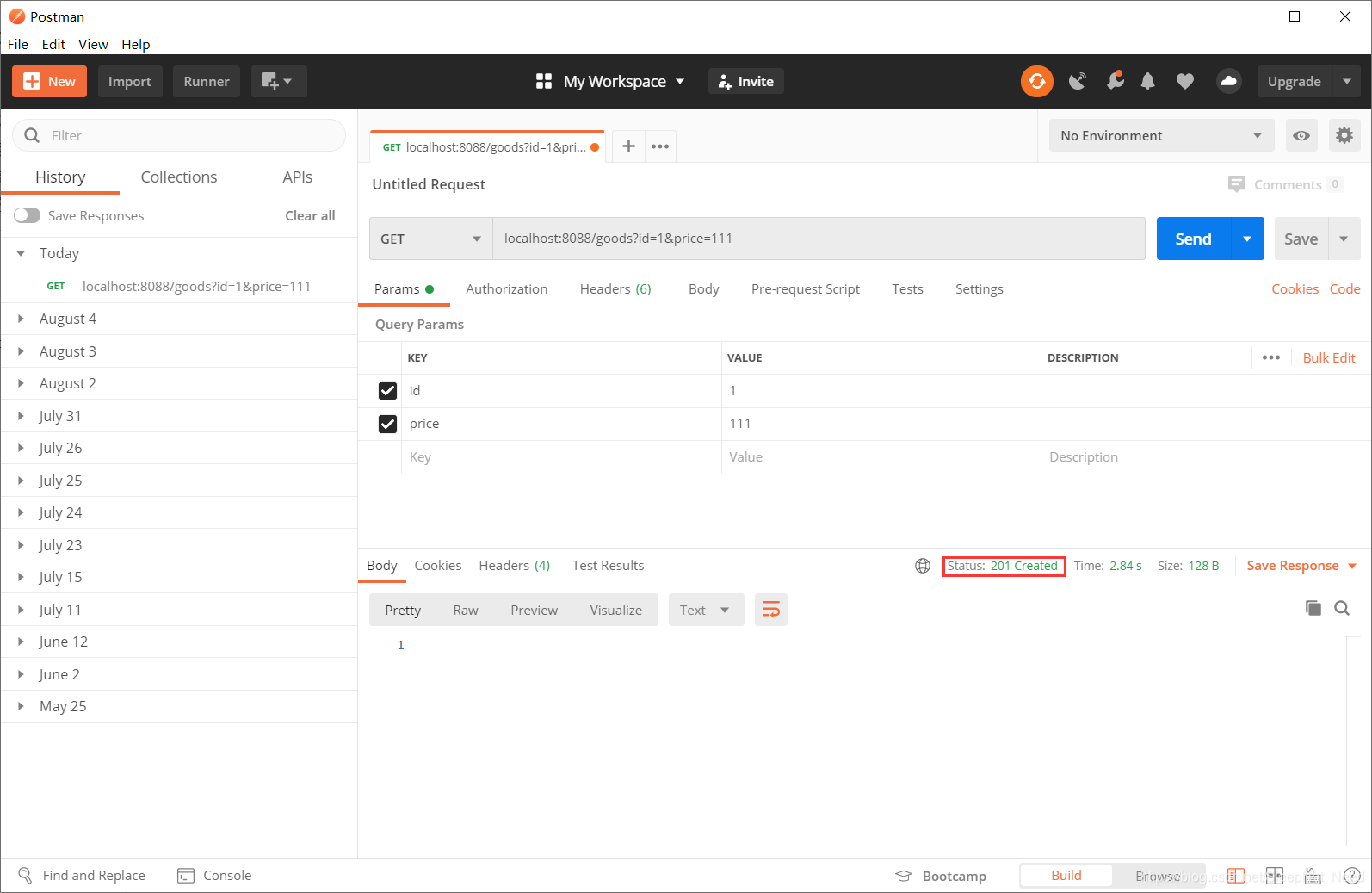Image resolution: width=1372 pixels, height=893 pixels.
Task: Open the Text format dropdown
Action: 706,610
